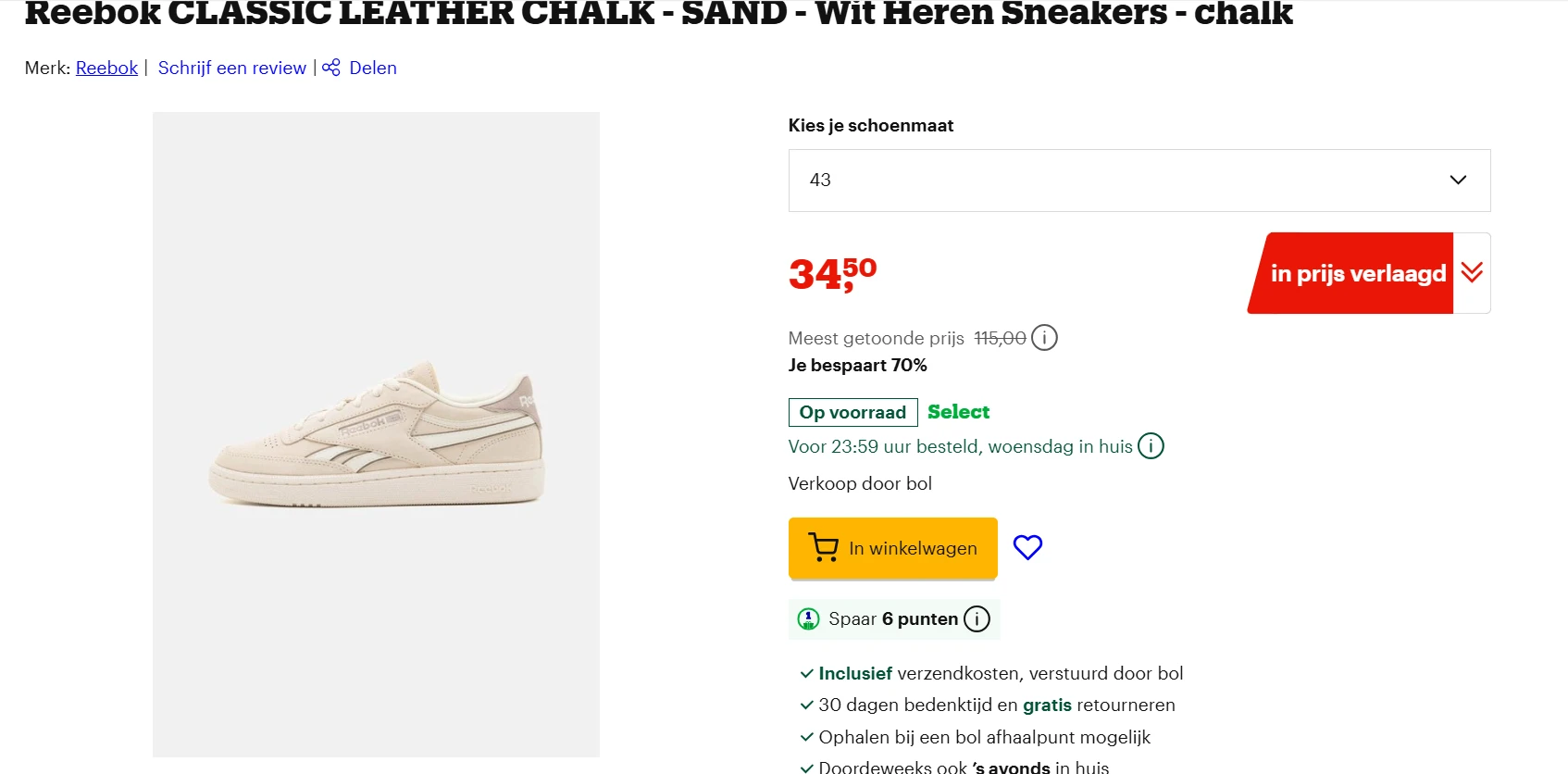Click the green Select link
The width and height of the screenshot is (1568, 774).
[958, 411]
